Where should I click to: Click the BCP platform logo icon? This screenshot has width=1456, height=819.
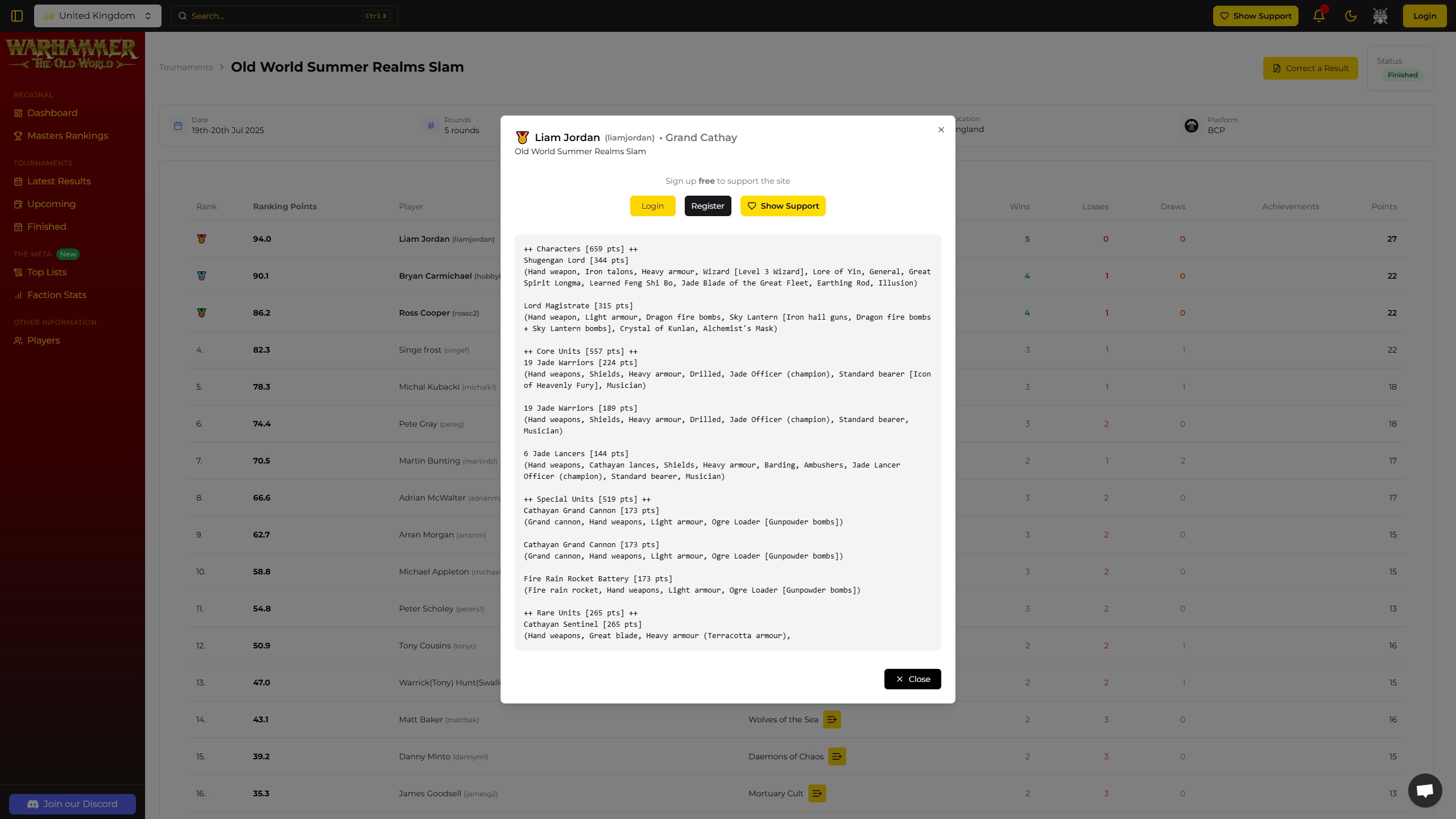(x=1192, y=126)
